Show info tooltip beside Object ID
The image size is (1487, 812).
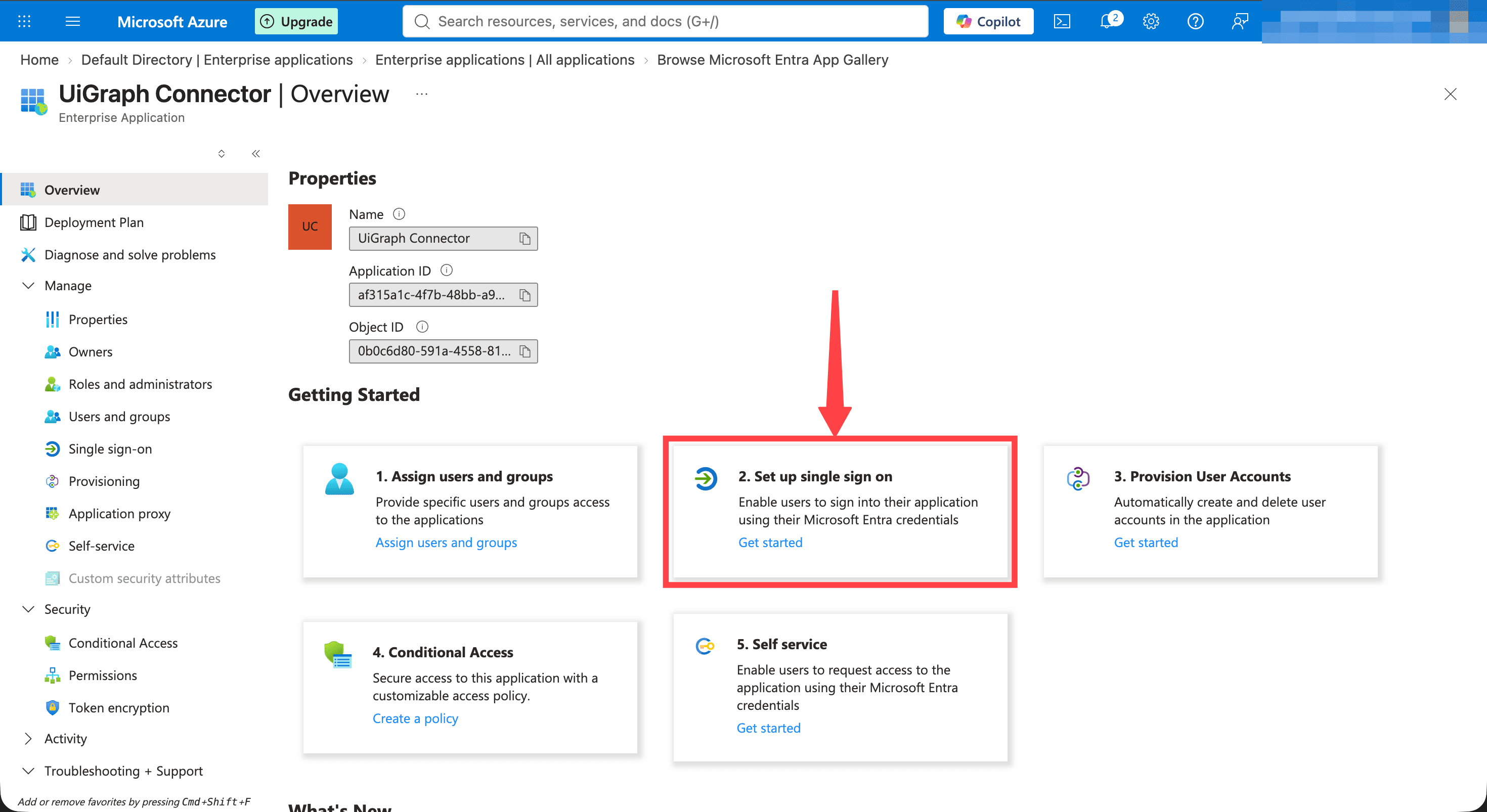click(x=422, y=327)
